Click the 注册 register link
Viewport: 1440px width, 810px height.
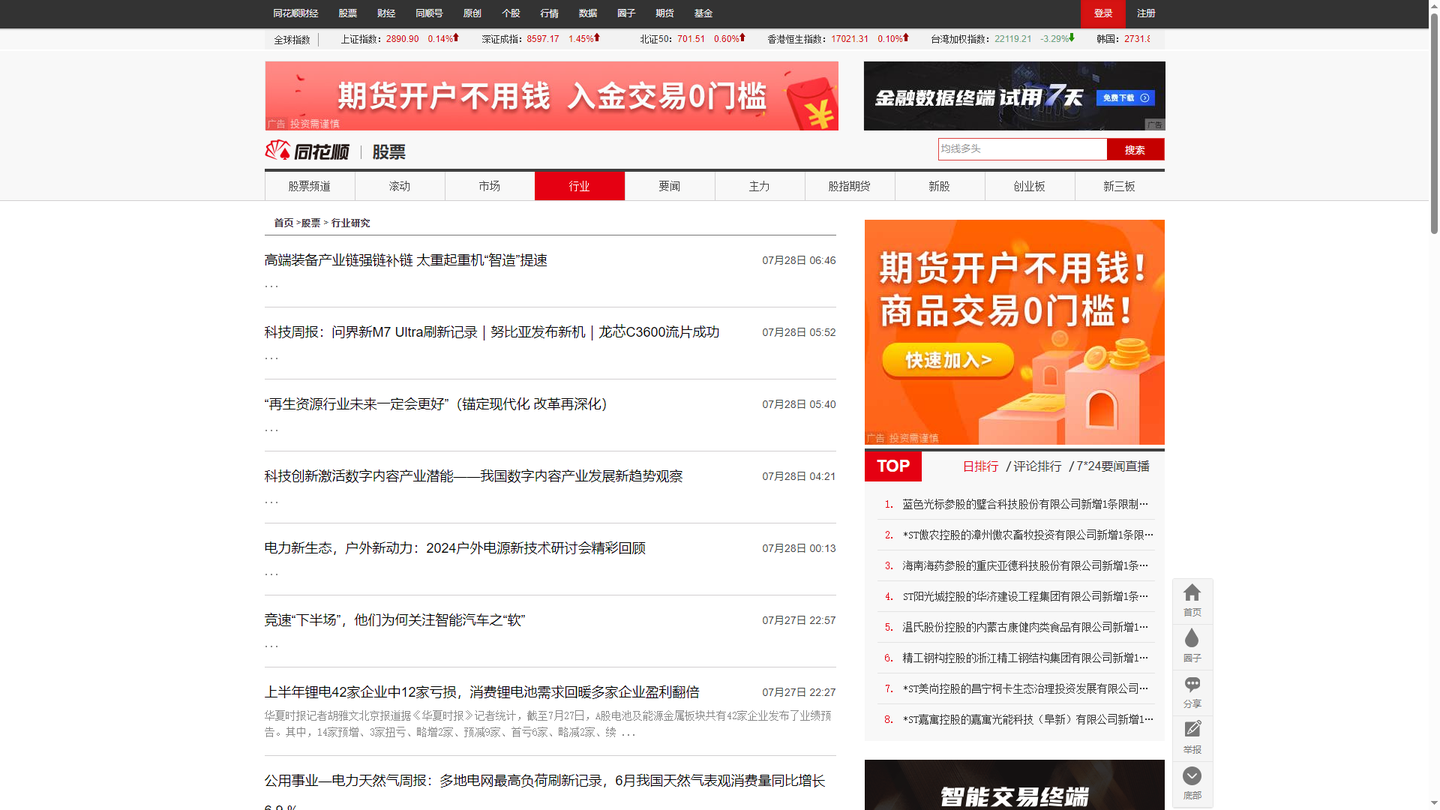[1146, 14]
